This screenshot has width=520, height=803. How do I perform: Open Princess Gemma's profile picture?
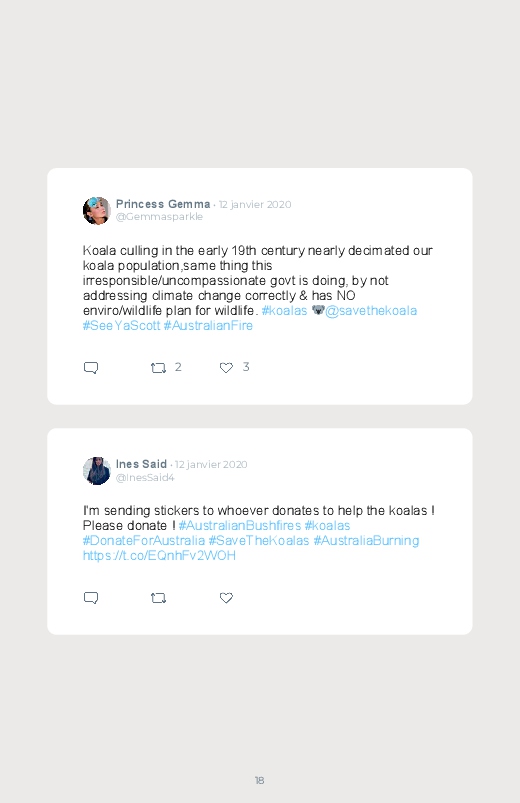(x=96, y=210)
